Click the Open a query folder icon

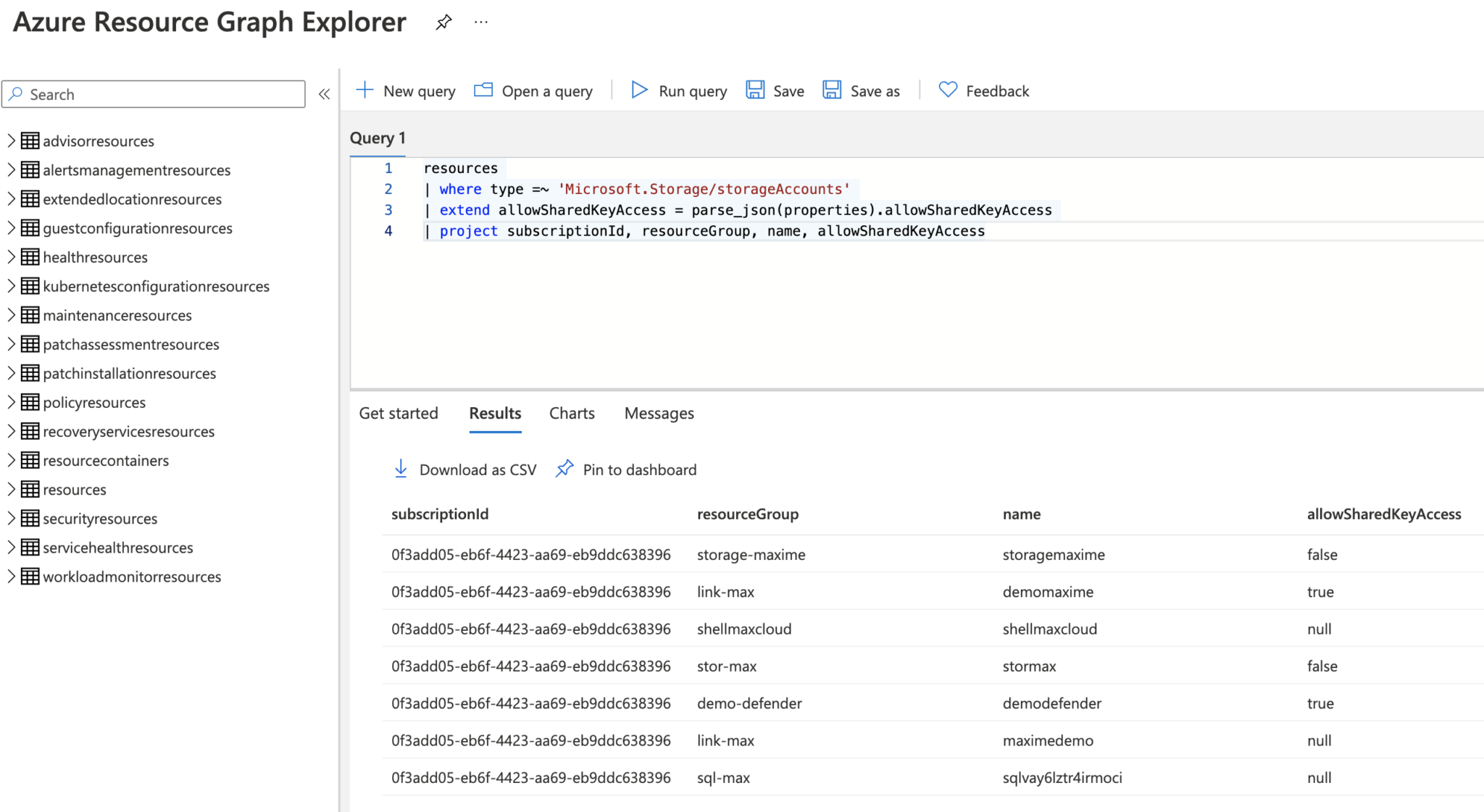[x=483, y=91]
